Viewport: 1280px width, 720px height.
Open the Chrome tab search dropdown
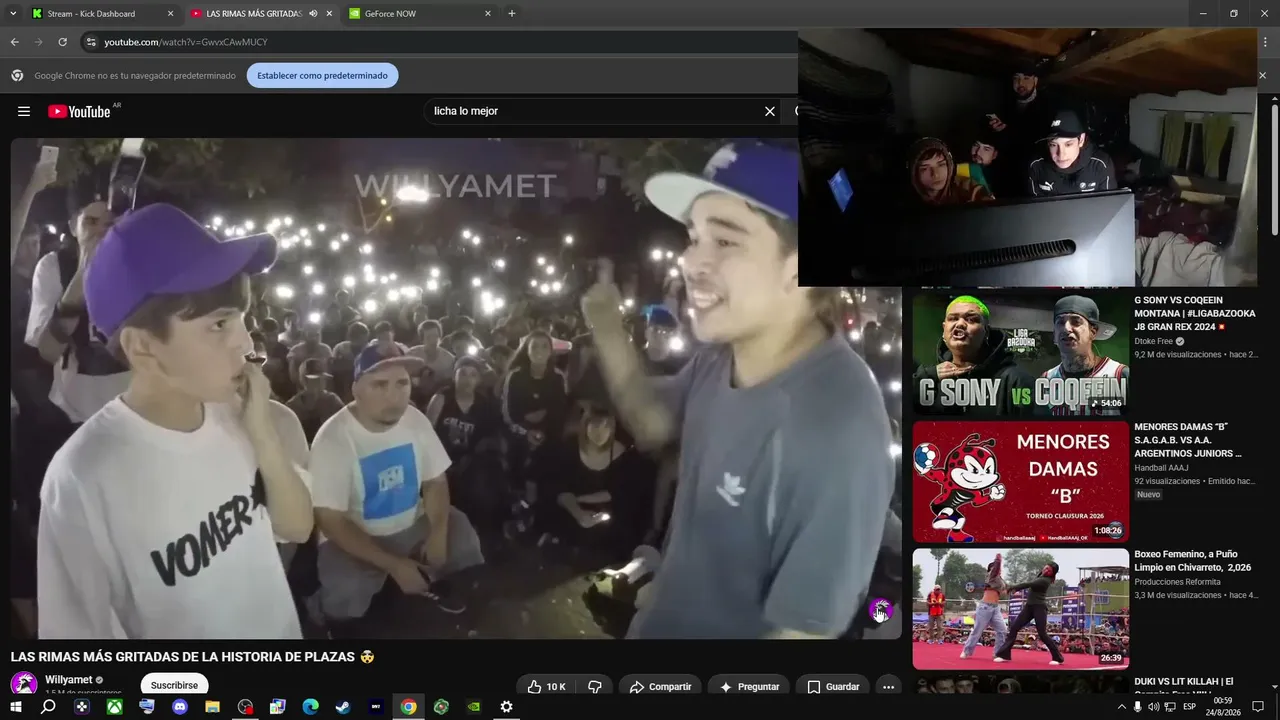(x=13, y=14)
